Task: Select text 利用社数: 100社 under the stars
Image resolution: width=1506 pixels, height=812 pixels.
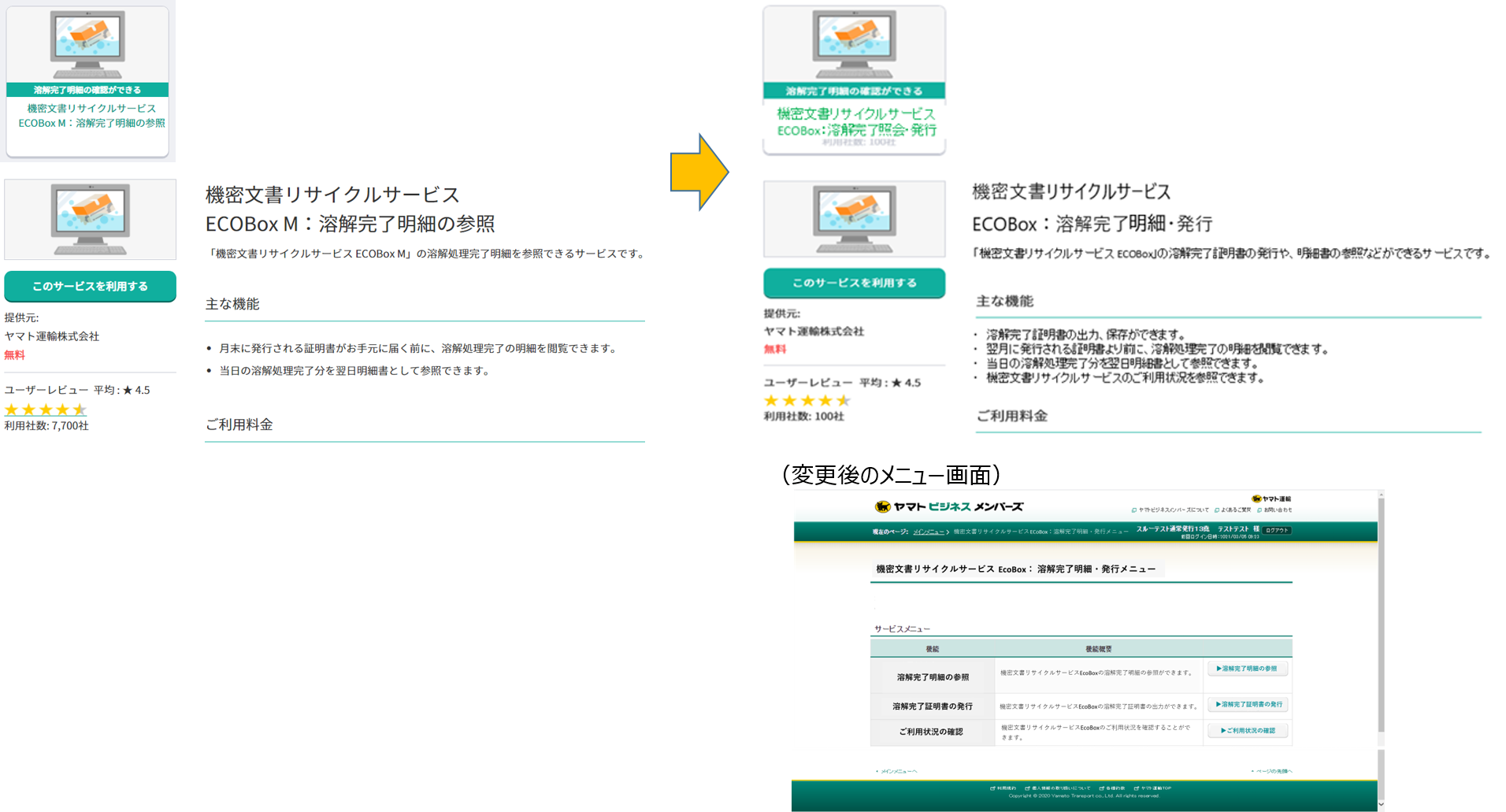Action: point(803,416)
